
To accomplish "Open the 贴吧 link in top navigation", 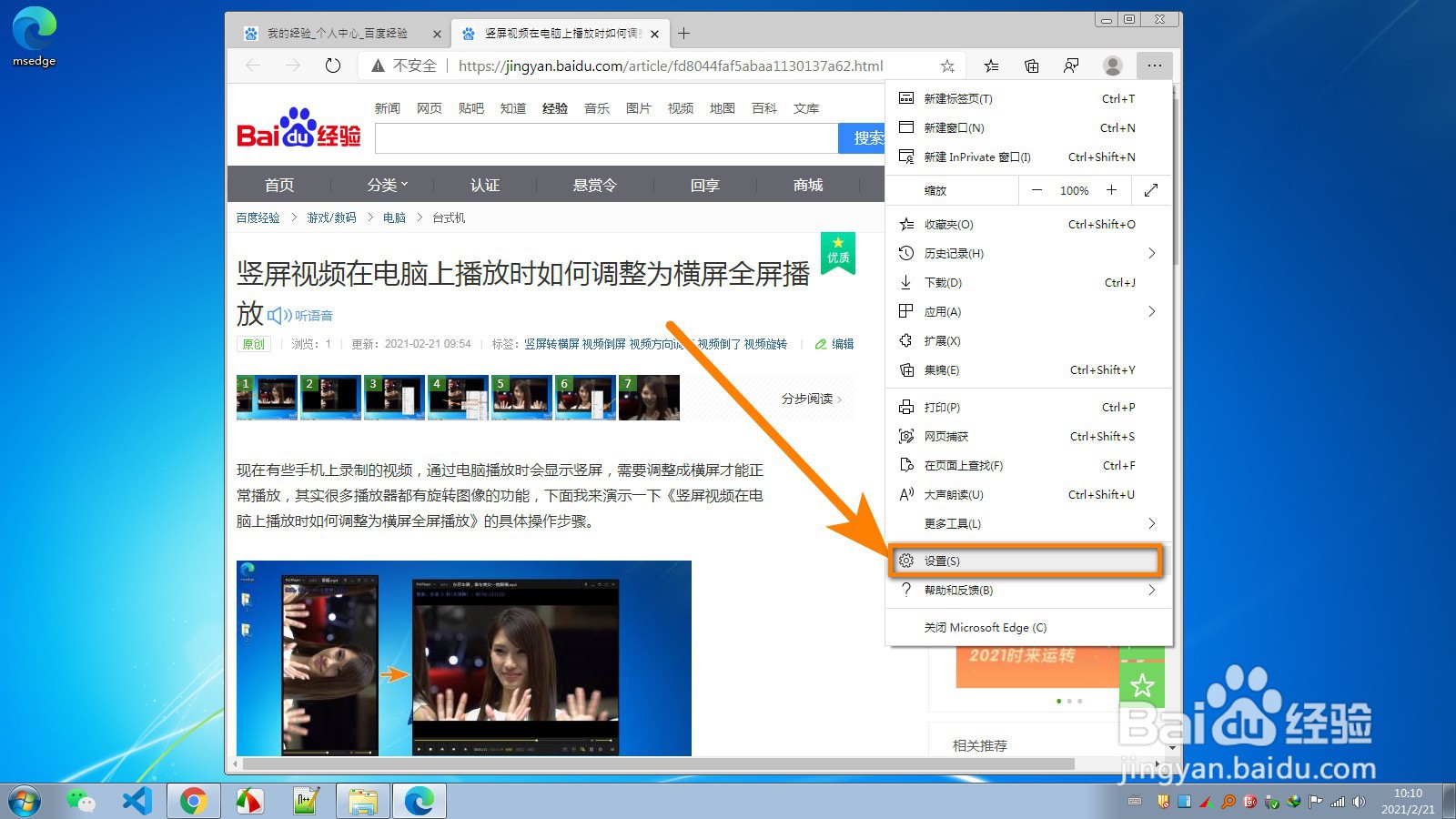I will (x=471, y=108).
